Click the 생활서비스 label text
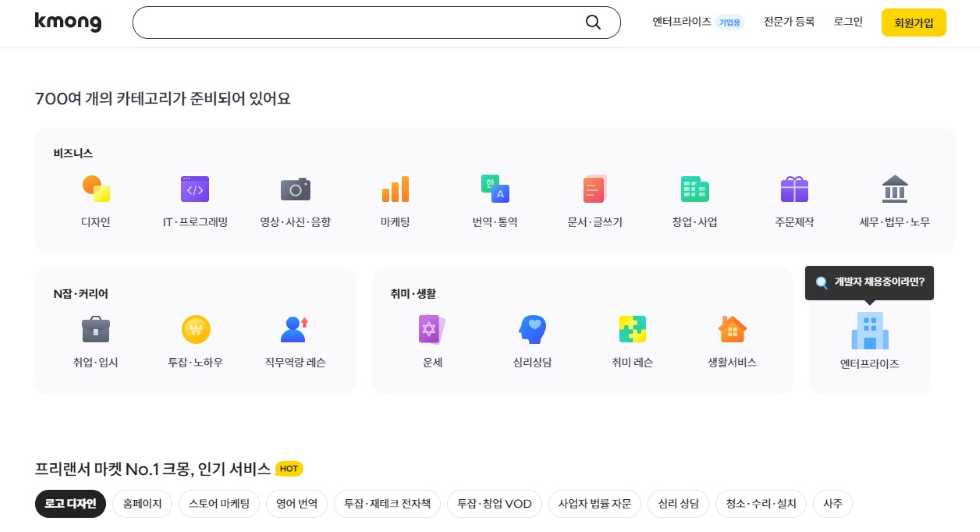 (732, 363)
